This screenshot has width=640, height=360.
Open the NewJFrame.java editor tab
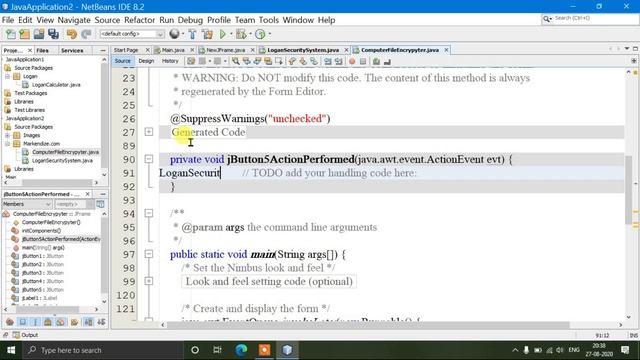pos(225,50)
